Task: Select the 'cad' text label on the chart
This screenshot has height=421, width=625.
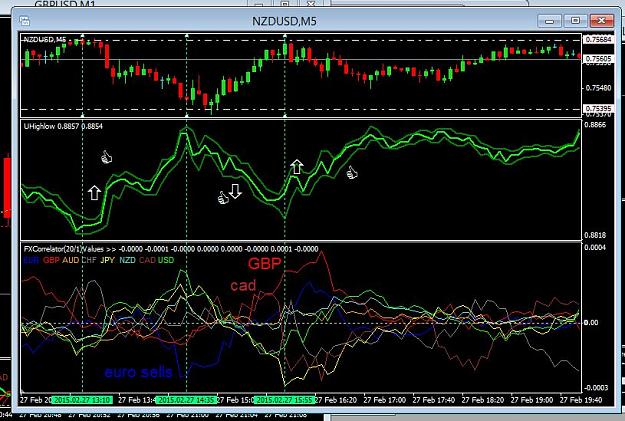Action: pos(243,285)
